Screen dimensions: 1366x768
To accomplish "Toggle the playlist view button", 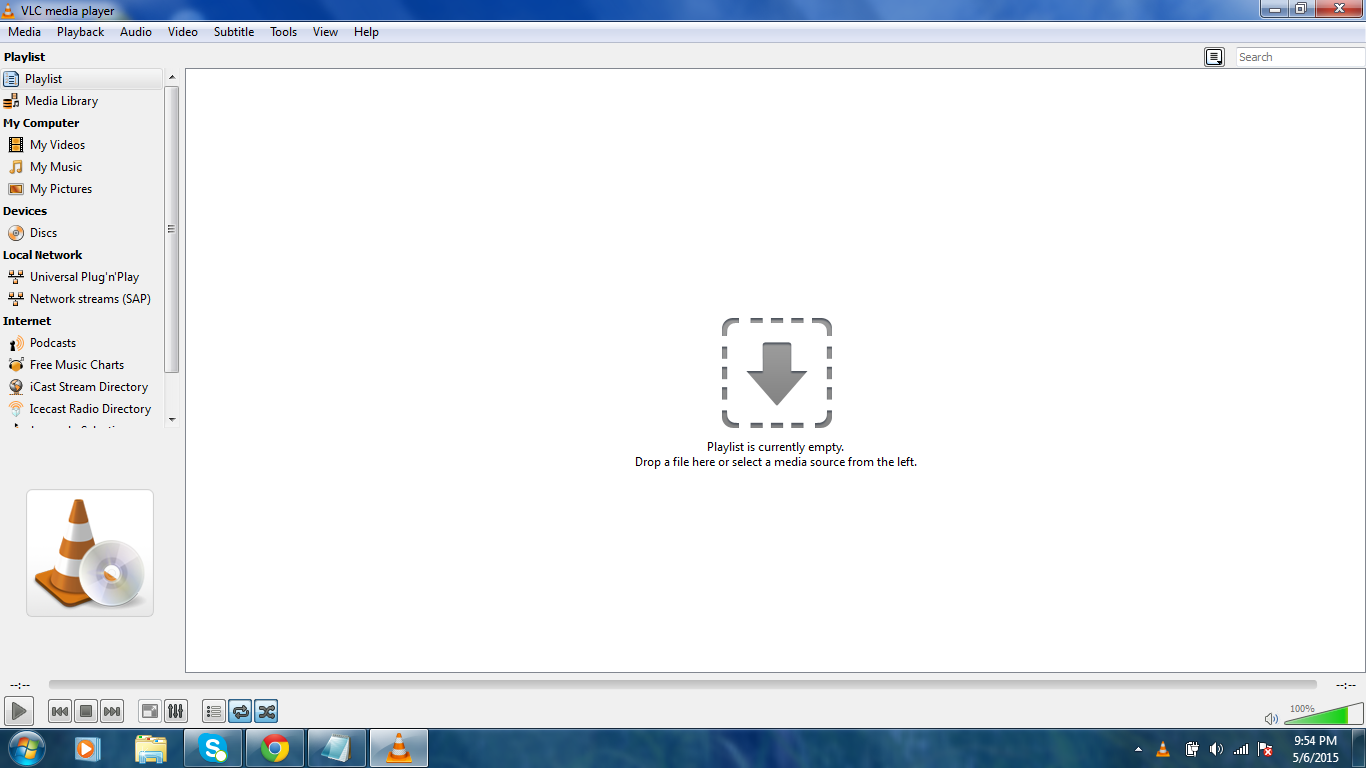I will 214,711.
